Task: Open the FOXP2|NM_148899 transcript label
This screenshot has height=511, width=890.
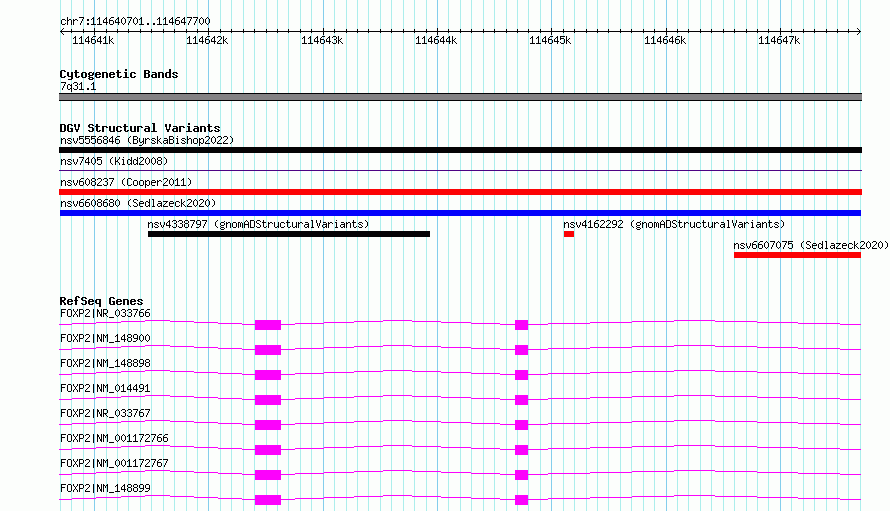Action: click(x=106, y=488)
